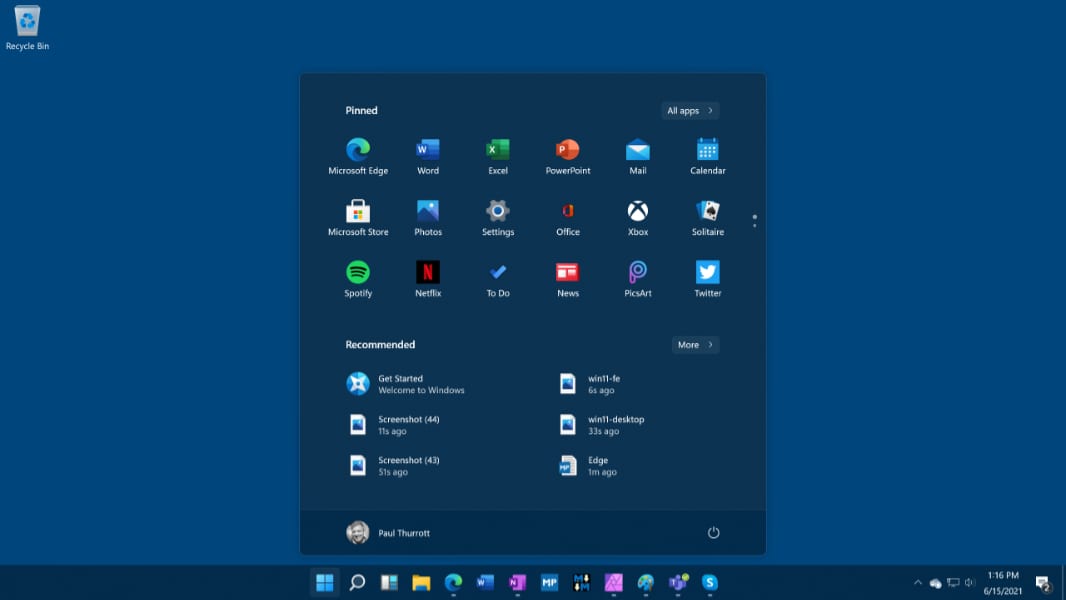Click the All apps button
The height and width of the screenshot is (600, 1066).
pos(690,111)
